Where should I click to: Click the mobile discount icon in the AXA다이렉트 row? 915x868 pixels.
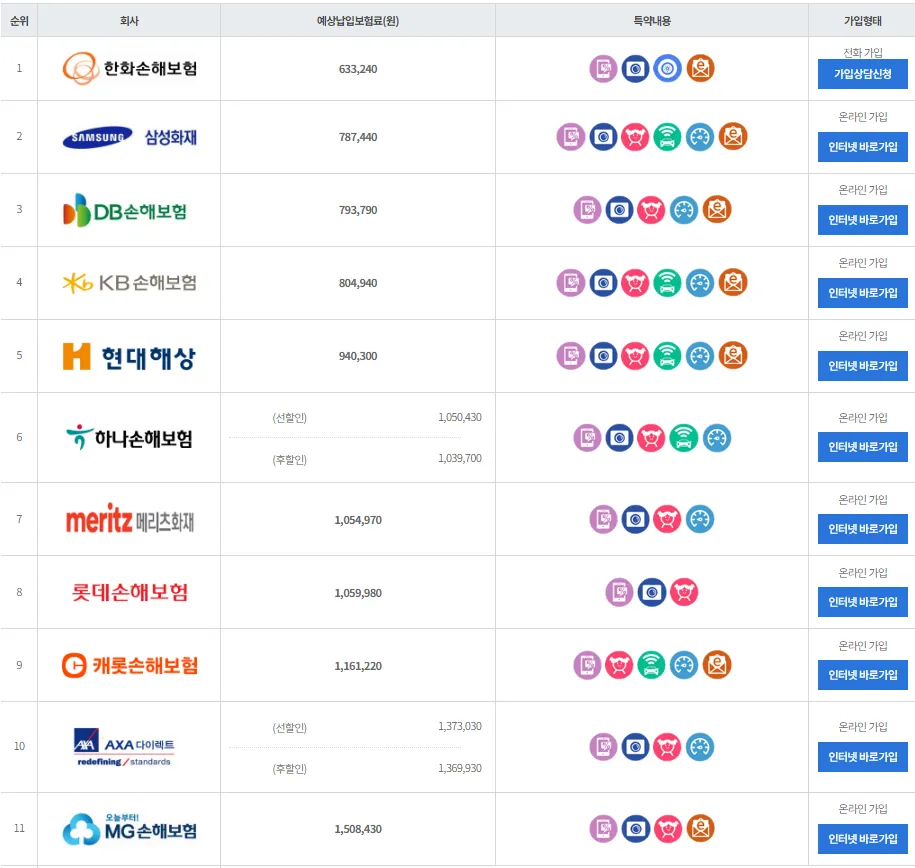tap(603, 747)
